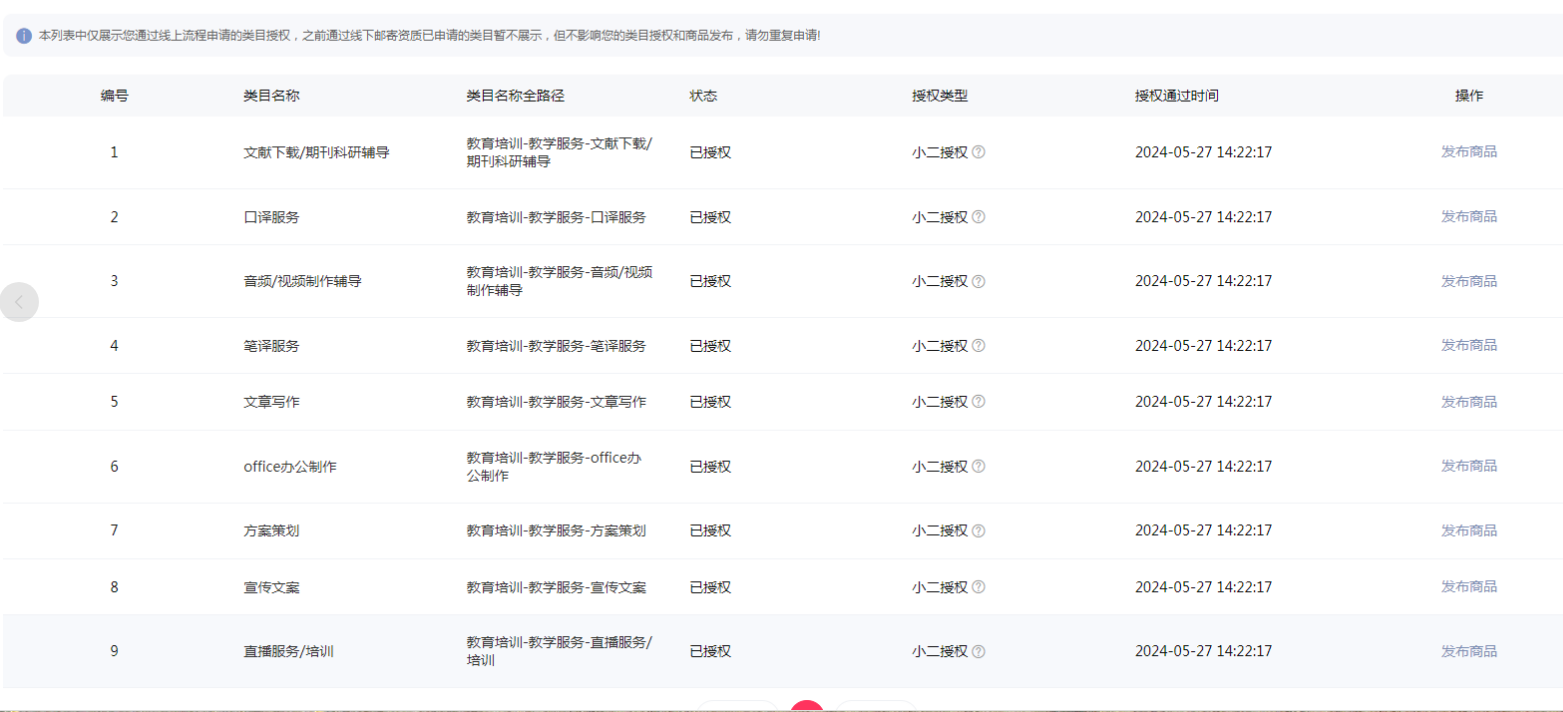Publish product under 方案策划 category
The width and height of the screenshot is (1563, 712).
pyautogui.click(x=1468, y=531)
